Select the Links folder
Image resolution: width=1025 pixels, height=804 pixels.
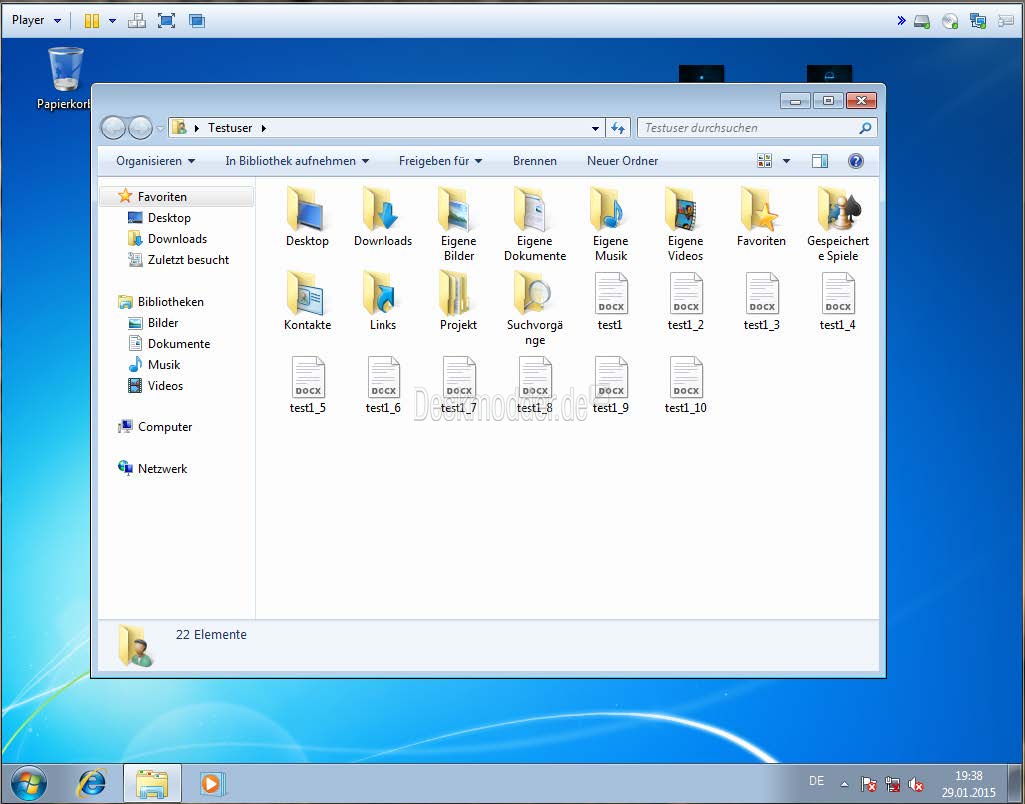tap(383, 301)
